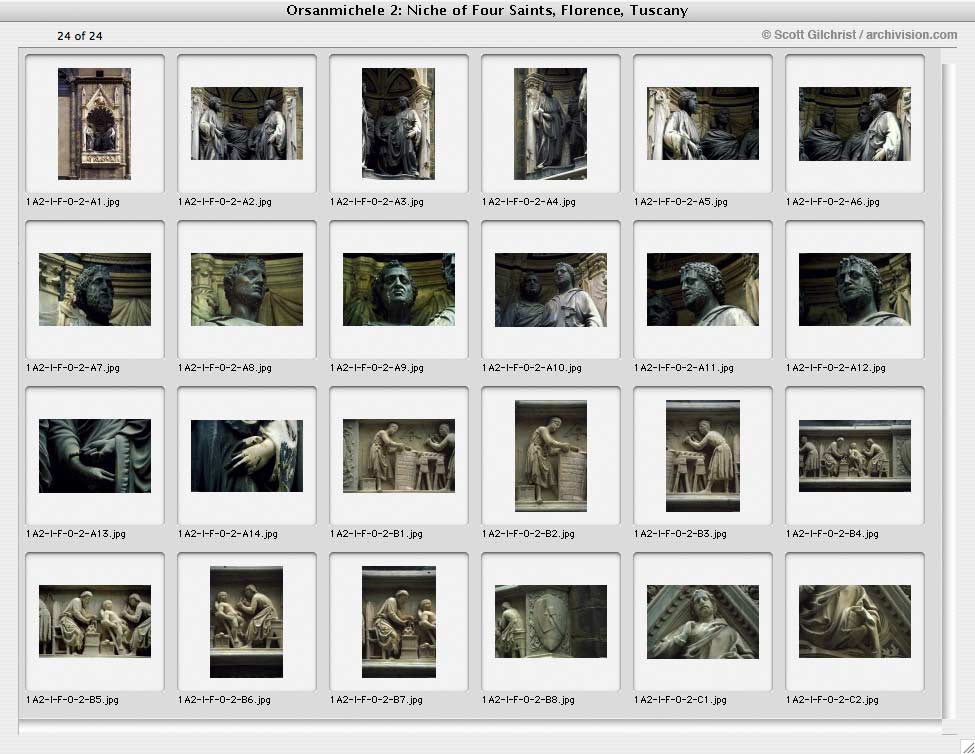This screenshot has height=754, width=975.
Task: Select the caption text 1A2-I-F-O-2-A9.jpg
Action: [377, 367]
